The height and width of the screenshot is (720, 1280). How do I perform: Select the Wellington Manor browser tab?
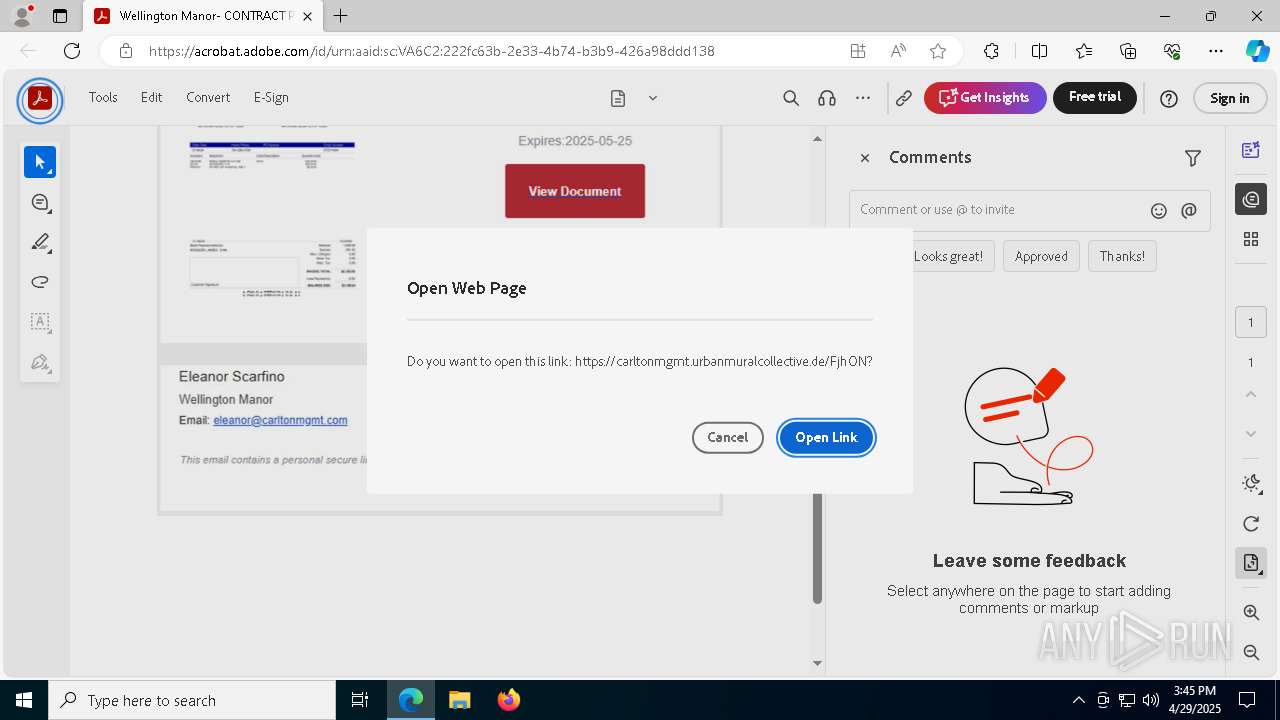pyautogui.click(x=203, y=16)
